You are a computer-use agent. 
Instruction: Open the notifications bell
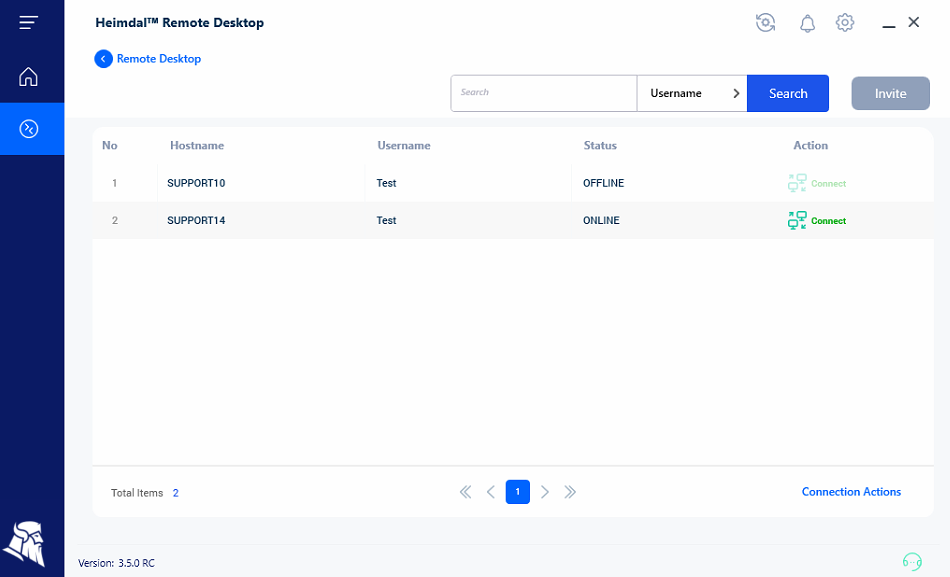[x=807, y=22]
